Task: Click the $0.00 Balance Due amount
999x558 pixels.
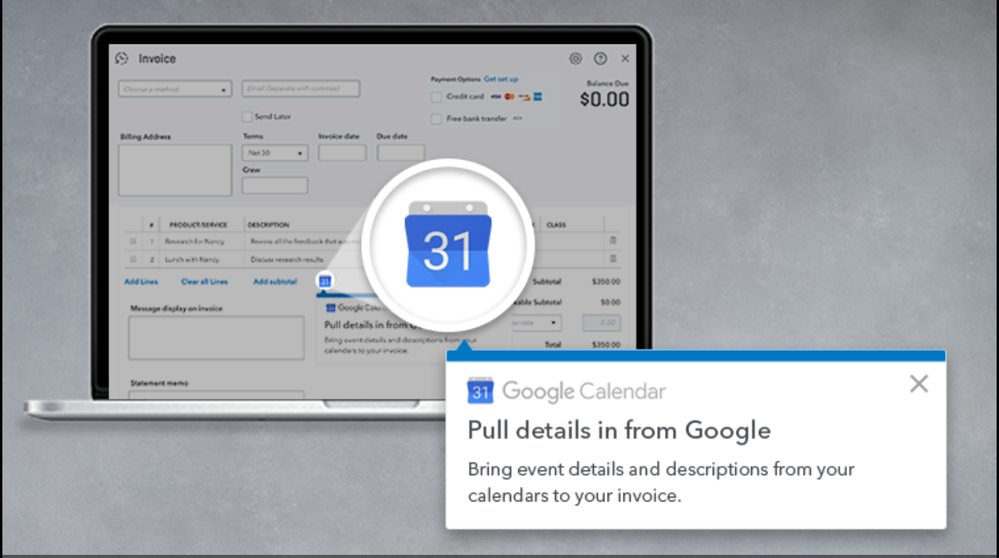Action: click(605, 99)
